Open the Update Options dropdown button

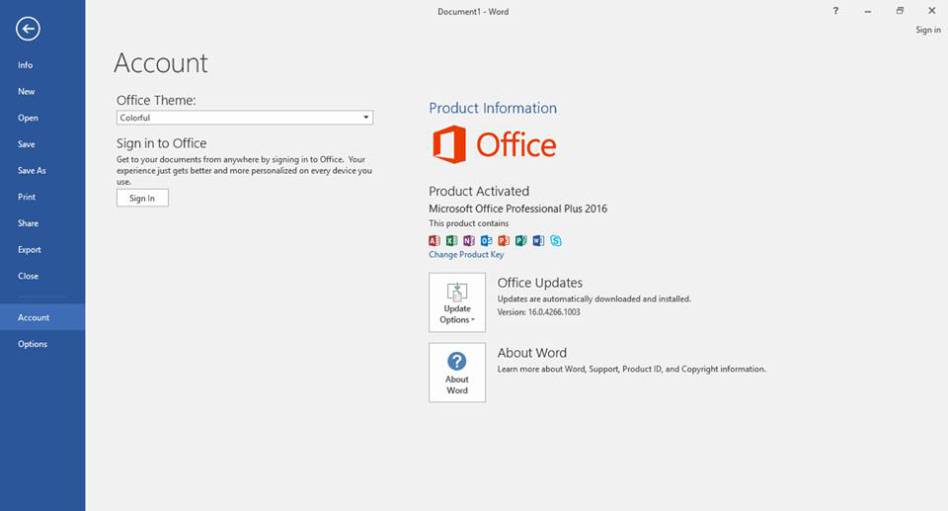(x=457, y=302)
